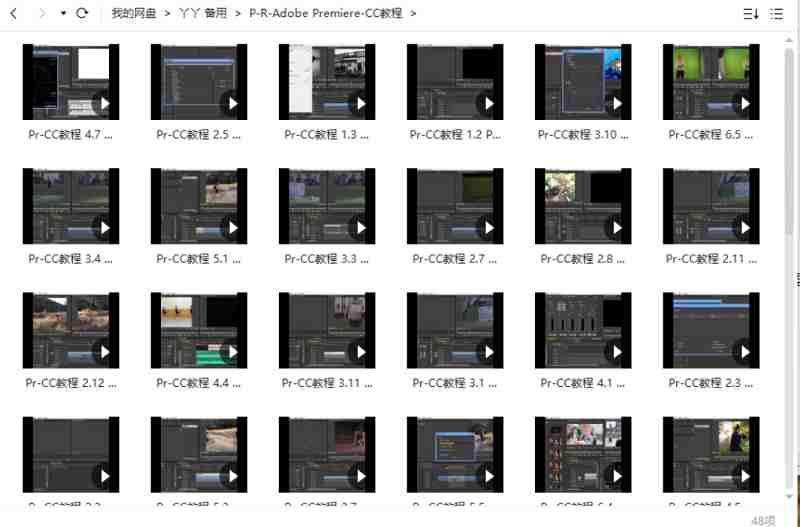800x527 pixels.
Task: Expand the chevron after P-R-Adobe Premiere-CC教程
Action: point(414,14)
